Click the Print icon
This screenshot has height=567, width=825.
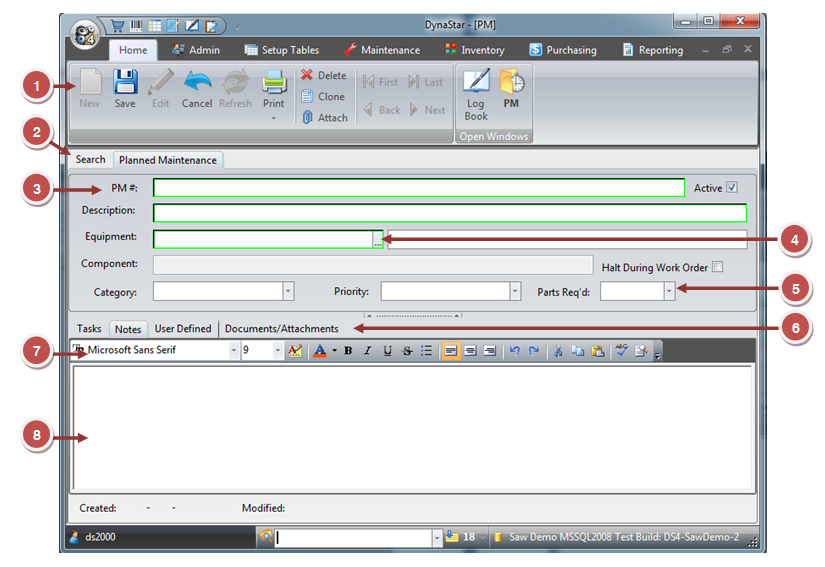274,87
